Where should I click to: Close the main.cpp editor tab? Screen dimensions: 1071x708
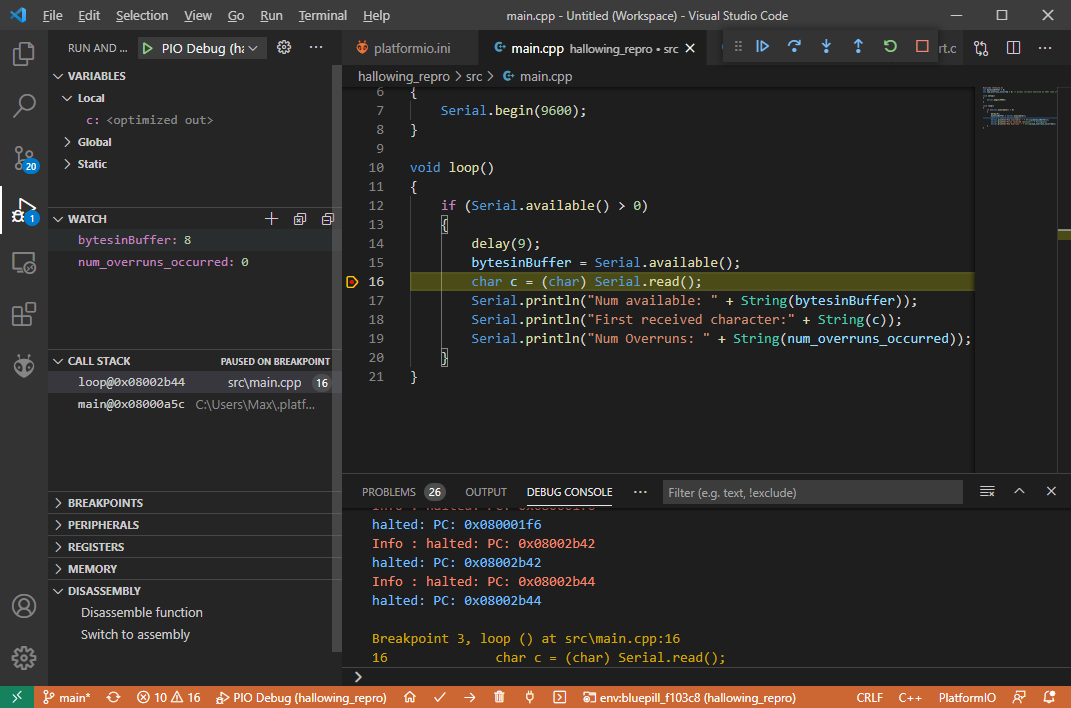691,48
